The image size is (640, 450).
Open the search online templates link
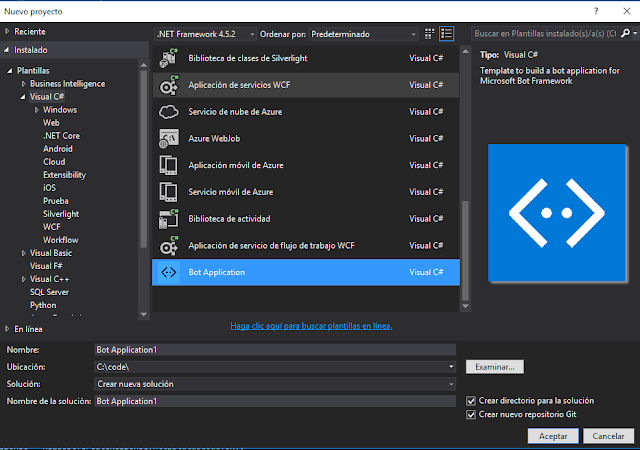(x=311, y=326)
